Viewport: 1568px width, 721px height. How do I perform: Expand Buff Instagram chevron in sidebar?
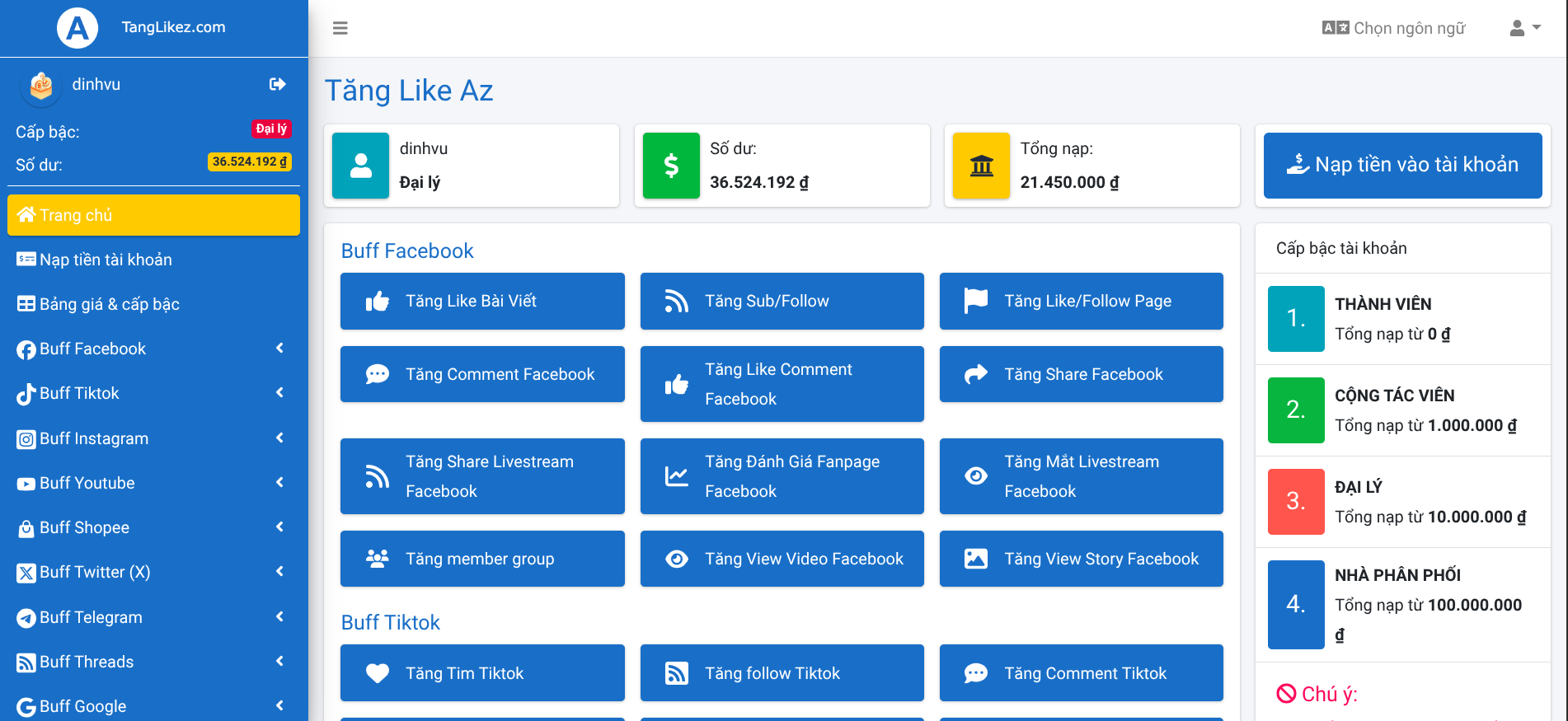[x=279, y=438]
